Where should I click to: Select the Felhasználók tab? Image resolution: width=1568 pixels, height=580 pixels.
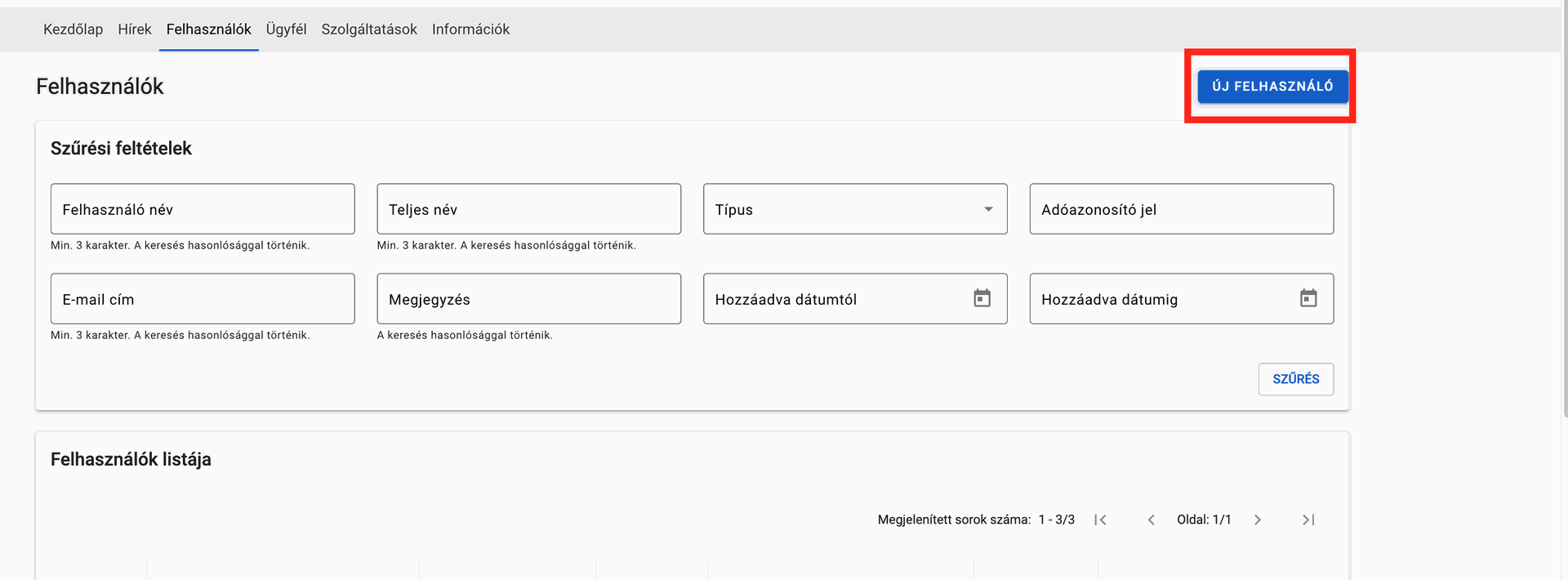tap(209, 29)
